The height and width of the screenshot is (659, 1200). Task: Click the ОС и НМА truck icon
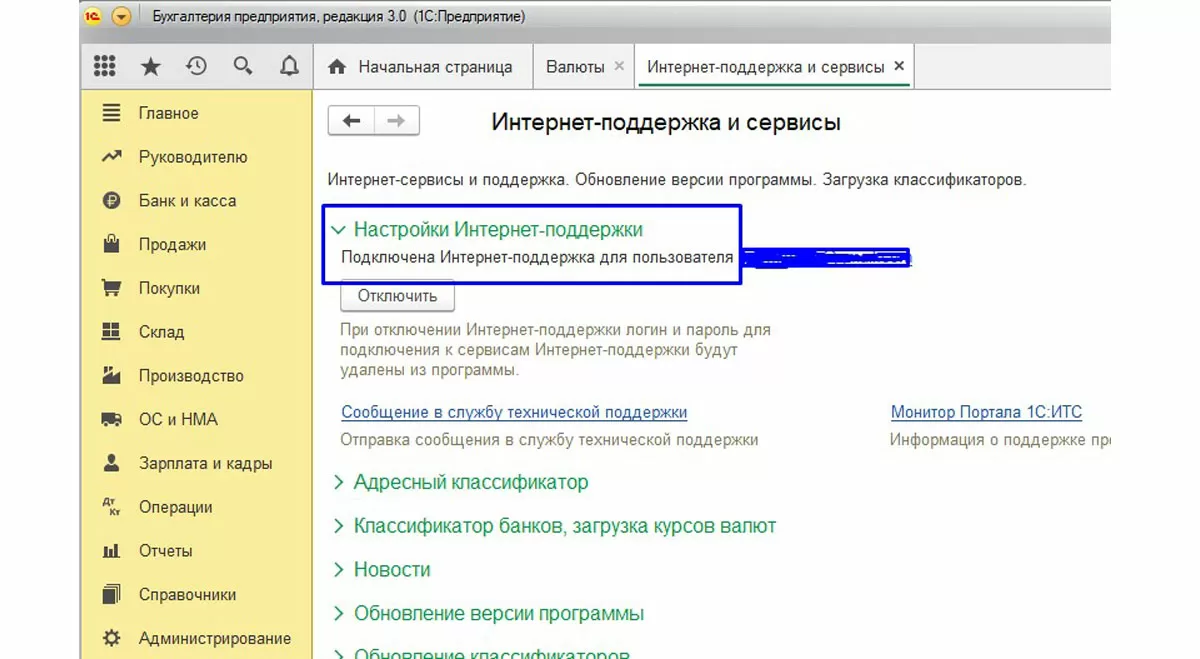click(x=111, y=420)
